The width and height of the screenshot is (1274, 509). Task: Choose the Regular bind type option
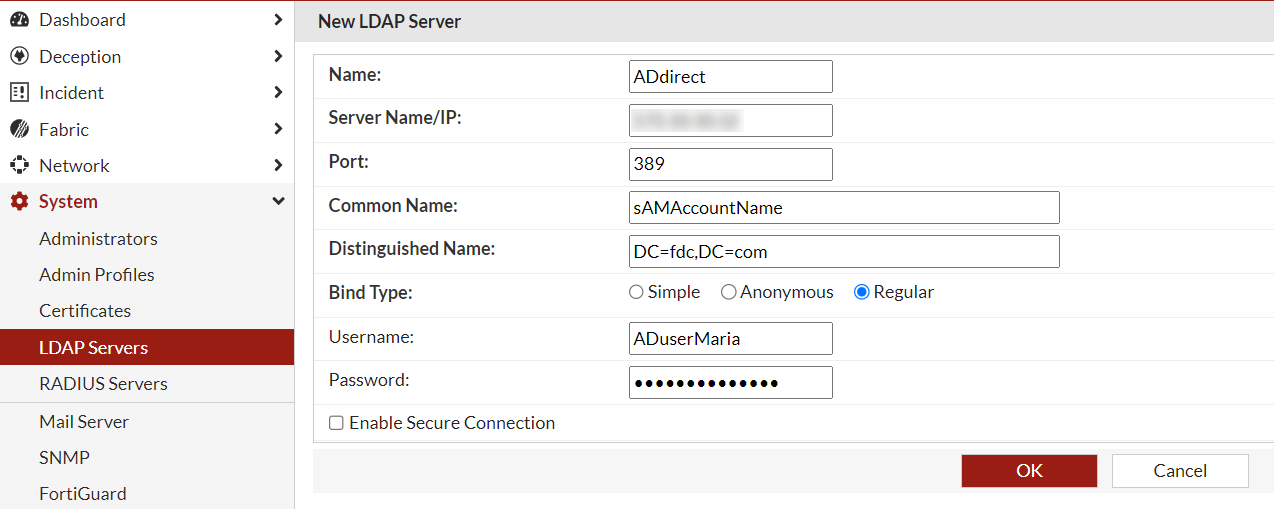861,293
